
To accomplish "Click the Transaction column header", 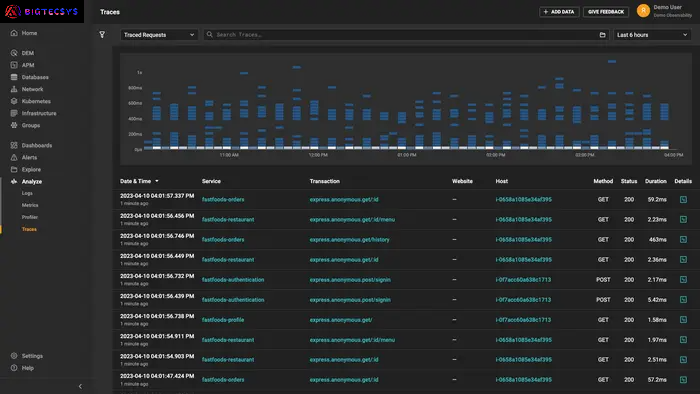I will click(x=325, y=181).
